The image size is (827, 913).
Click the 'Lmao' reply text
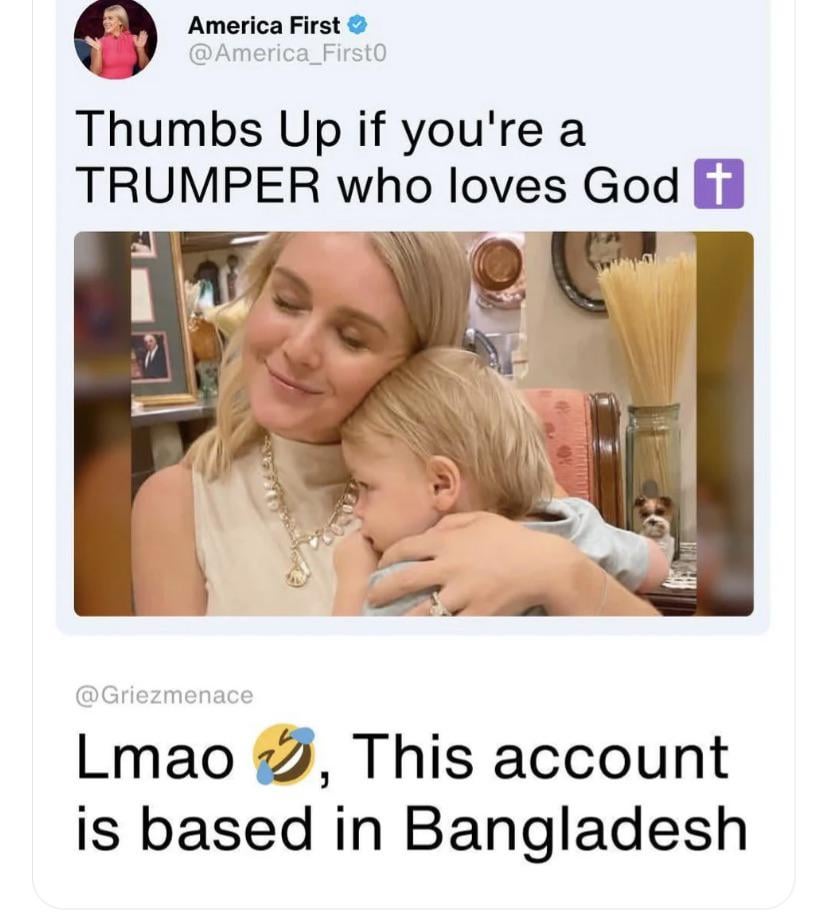pos(154,756)
